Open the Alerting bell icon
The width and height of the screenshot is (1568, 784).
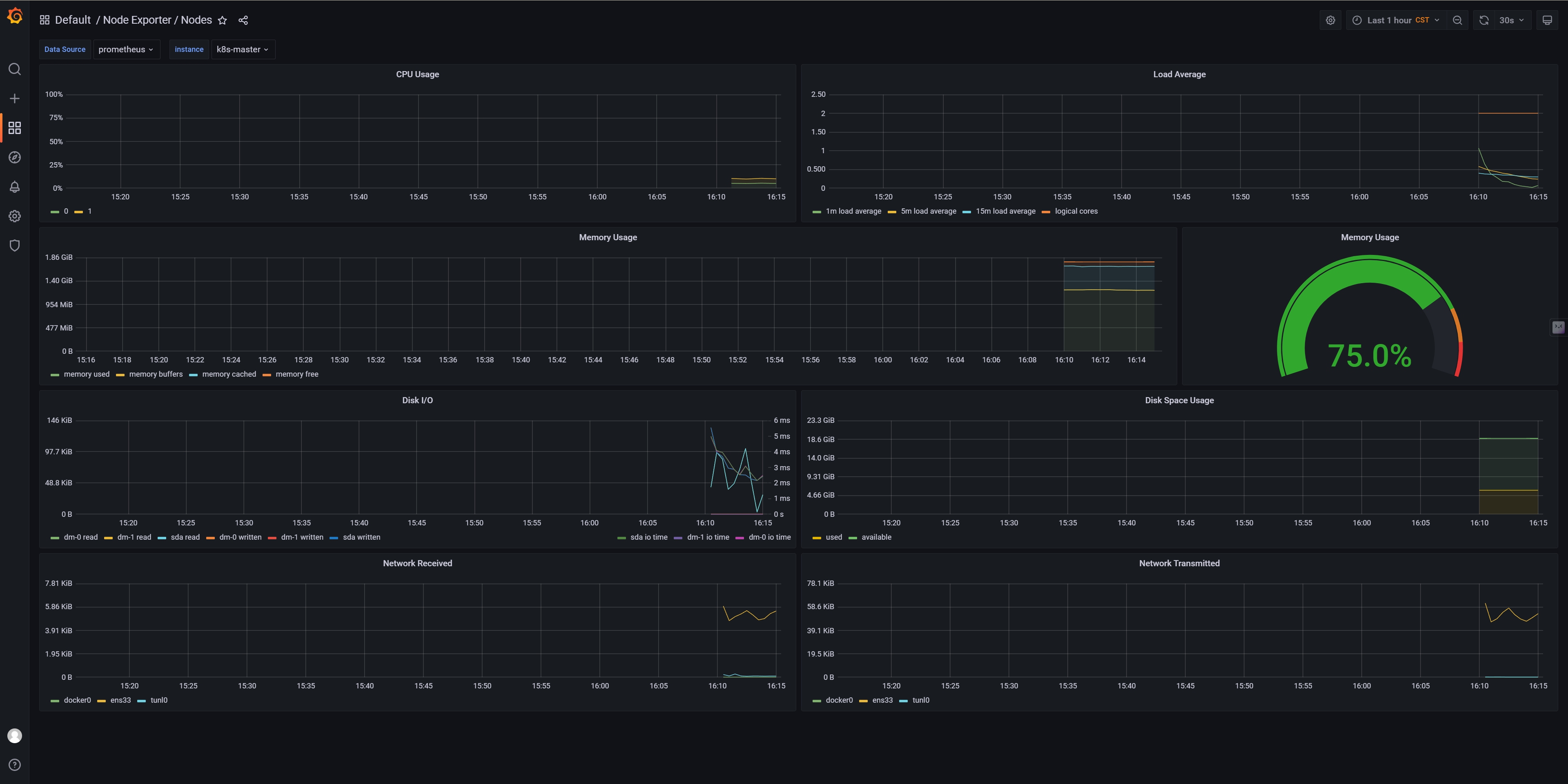pos(15,187)
